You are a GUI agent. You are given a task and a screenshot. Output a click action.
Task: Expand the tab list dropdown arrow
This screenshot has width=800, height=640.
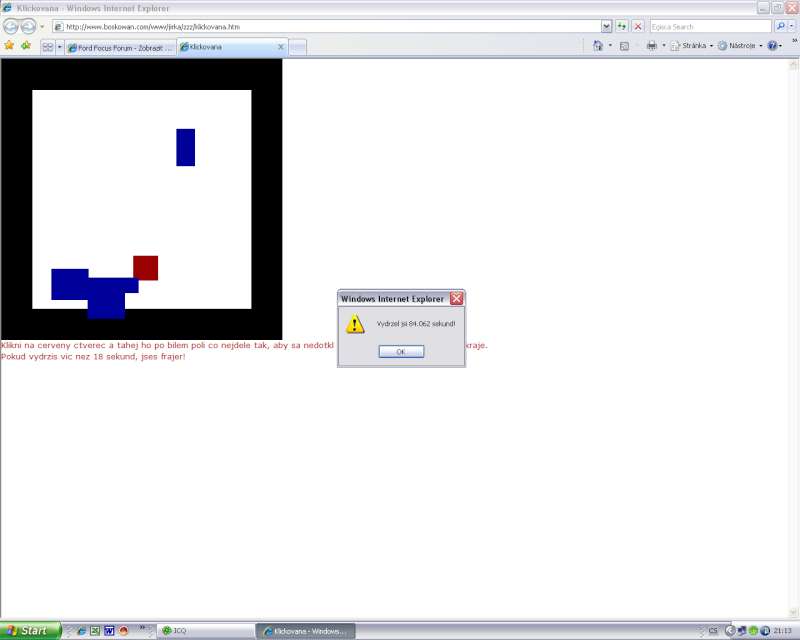(59, 47)
